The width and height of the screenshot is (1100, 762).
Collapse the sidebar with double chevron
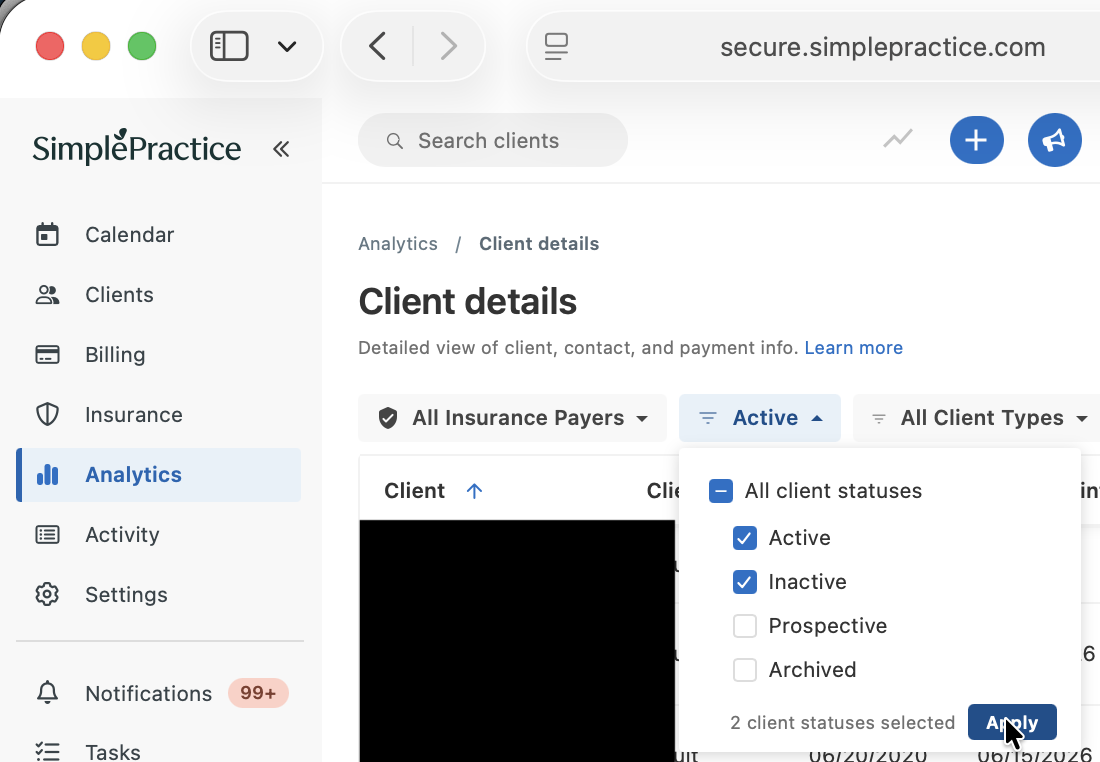tap(281, 149)
